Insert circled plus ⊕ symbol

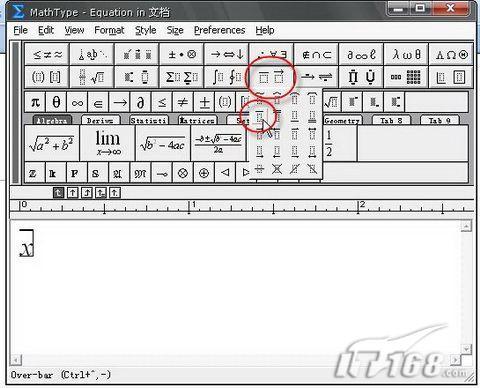(204, 173)
